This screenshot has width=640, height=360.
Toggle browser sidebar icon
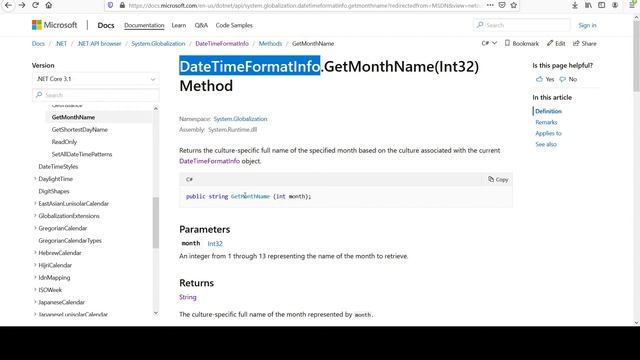click(x=602, y=5)
